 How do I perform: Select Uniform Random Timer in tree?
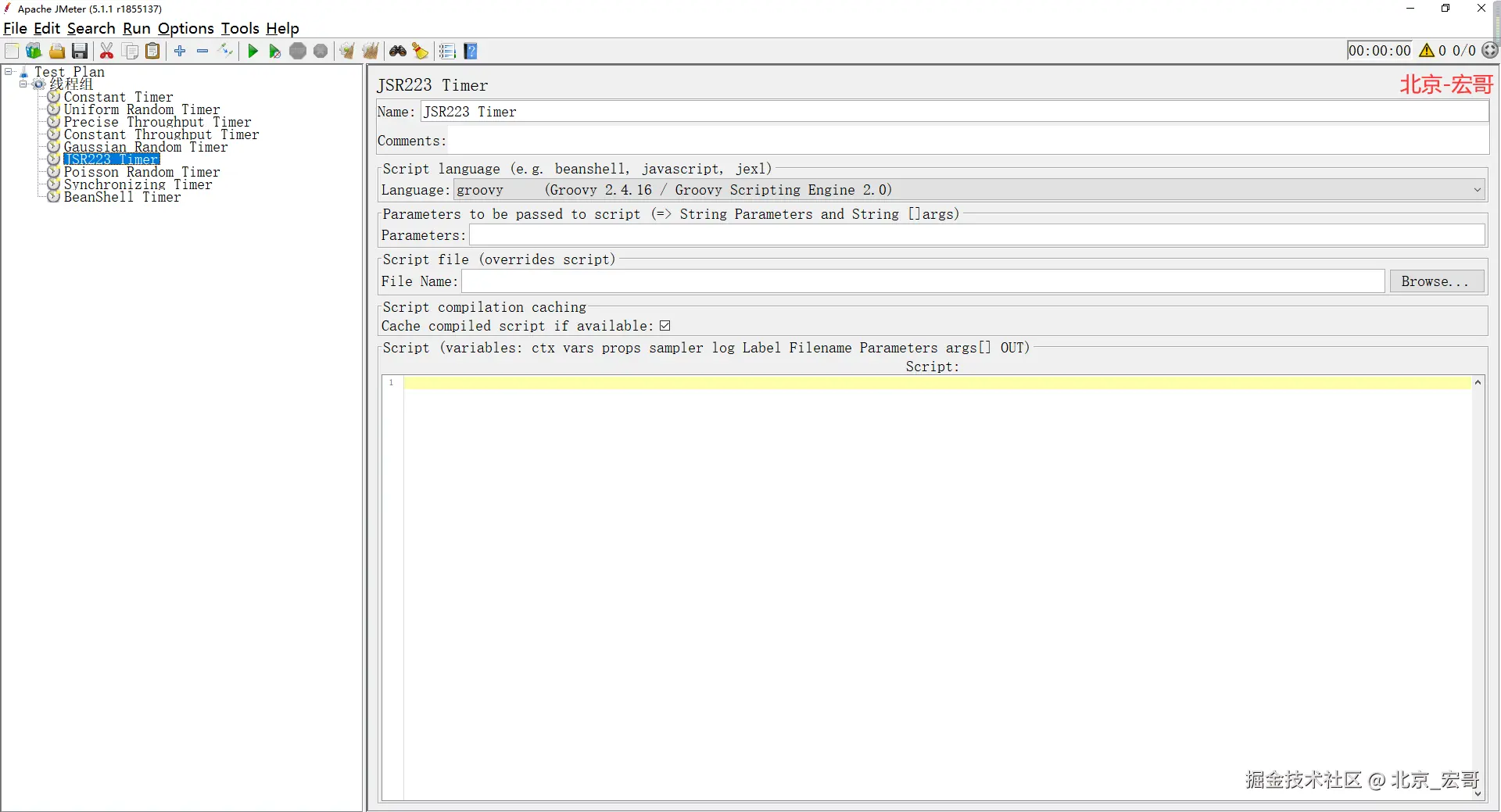click(142, 109)
